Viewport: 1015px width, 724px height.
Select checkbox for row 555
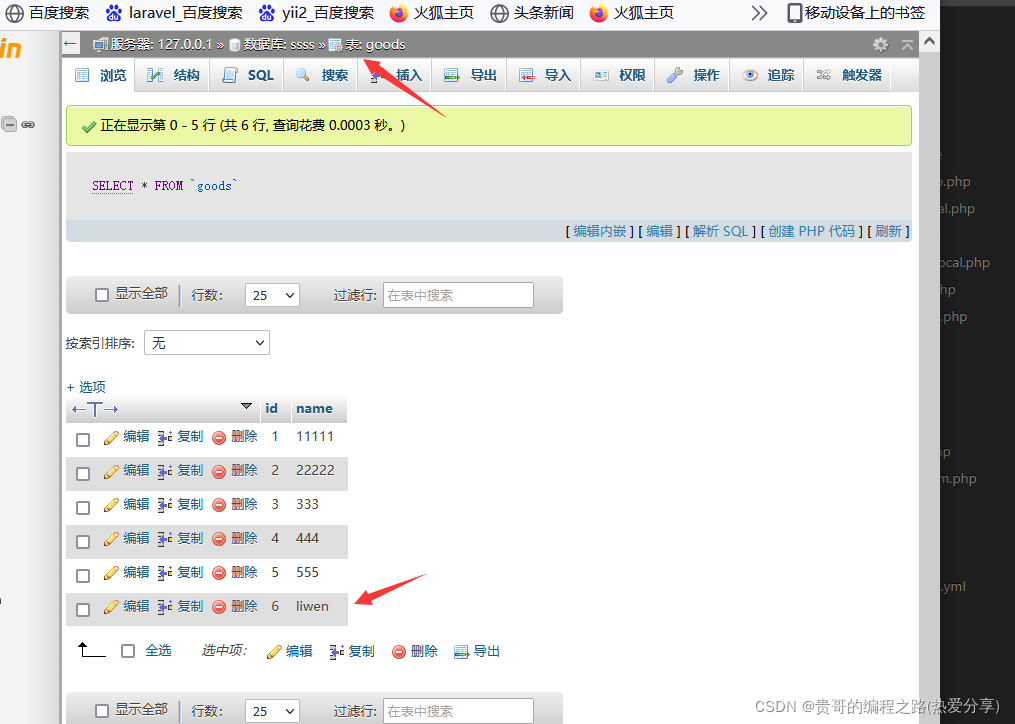pyautogui.click(x=83, y=576)
